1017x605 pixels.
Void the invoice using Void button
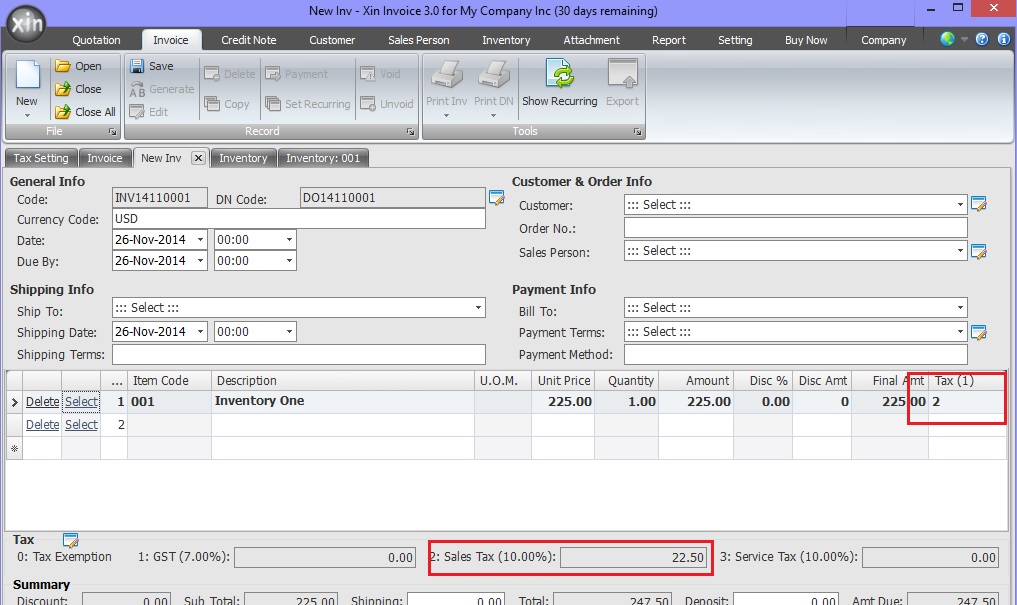coord(380,74)
